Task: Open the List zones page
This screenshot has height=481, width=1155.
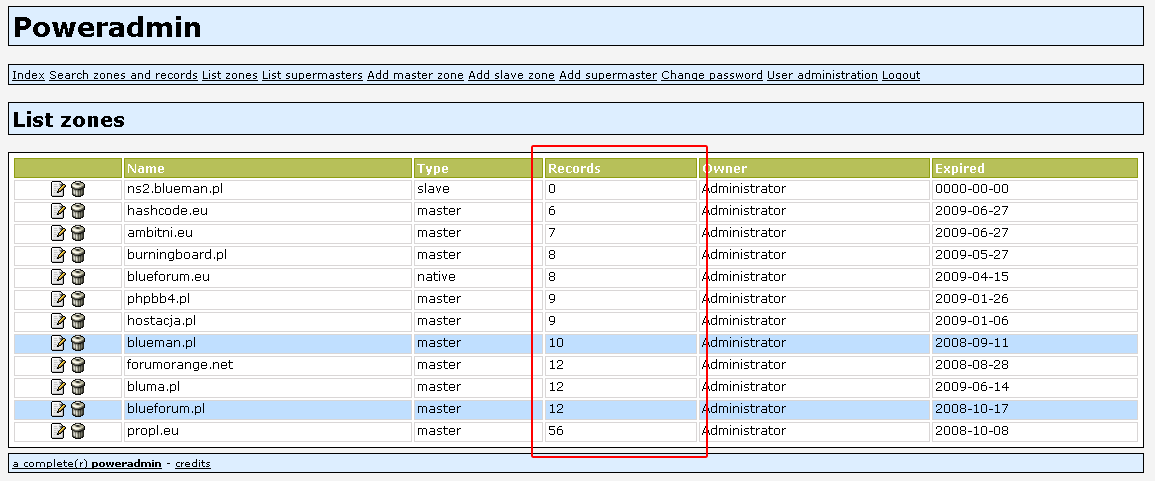Action: [230, 75]
